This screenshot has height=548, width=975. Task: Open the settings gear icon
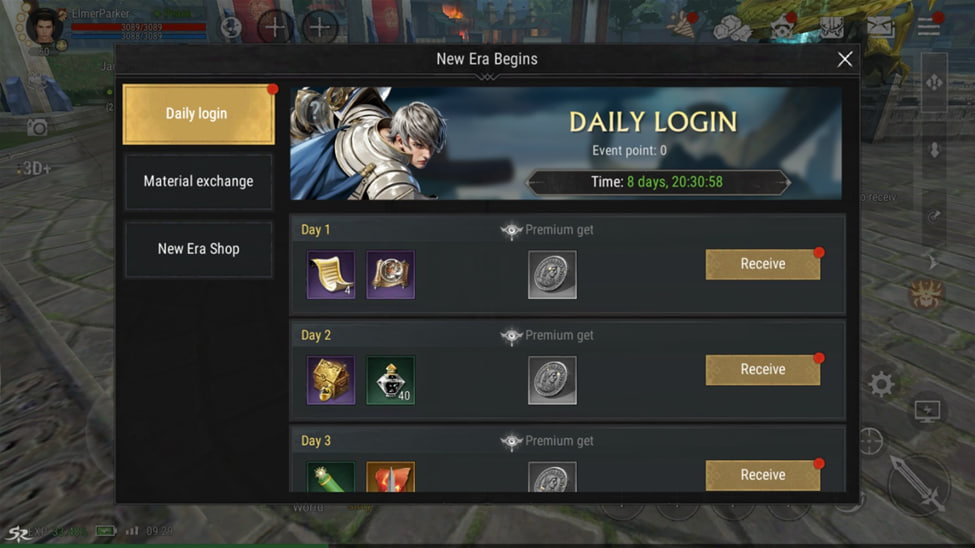pos(881,384)
